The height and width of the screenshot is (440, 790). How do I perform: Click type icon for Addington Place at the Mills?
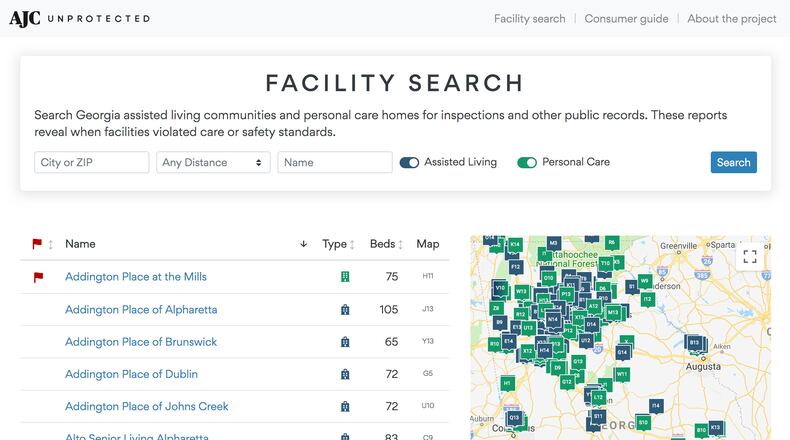coord(345,277)
